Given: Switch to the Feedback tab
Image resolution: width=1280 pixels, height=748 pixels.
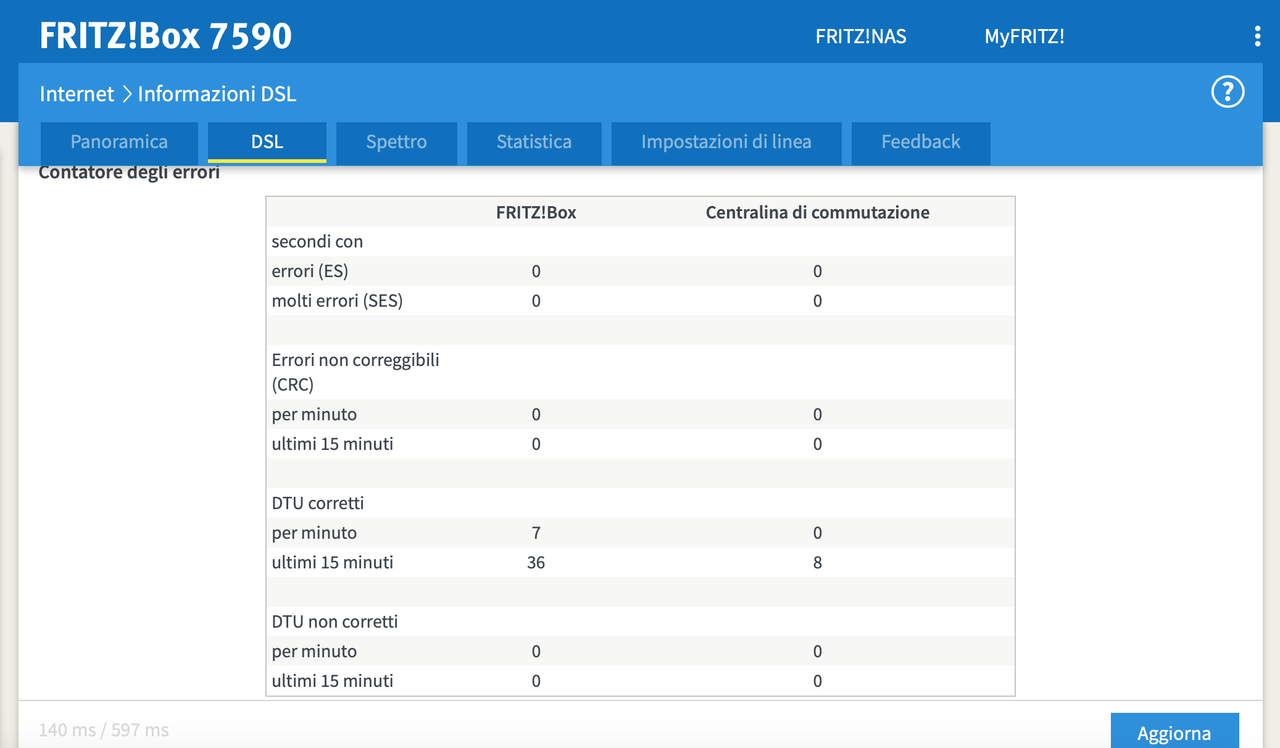Looking at the screenshot, I should click(x=921, y=142).
